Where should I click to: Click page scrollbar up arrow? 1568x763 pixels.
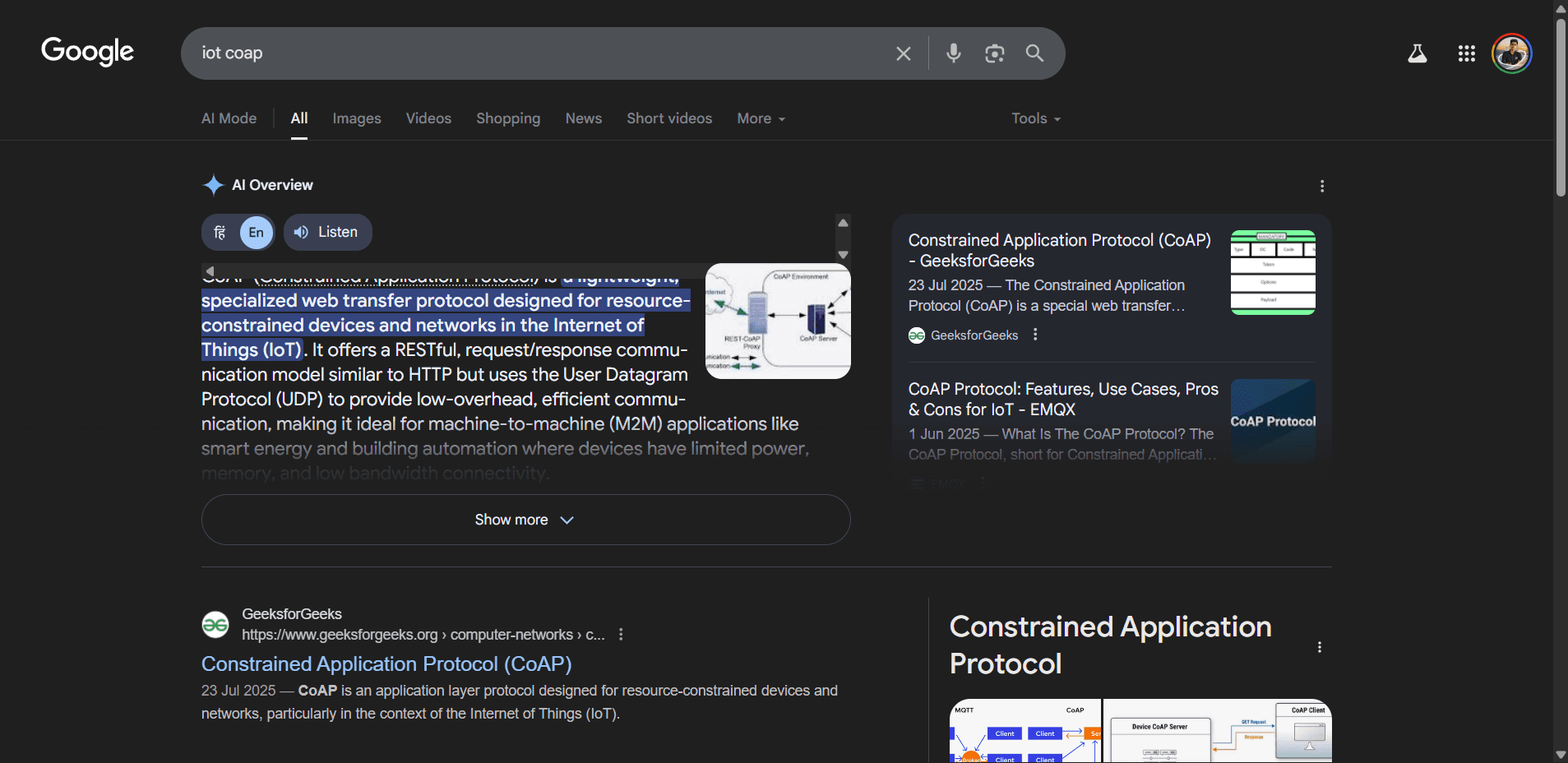click(1561, 7)
